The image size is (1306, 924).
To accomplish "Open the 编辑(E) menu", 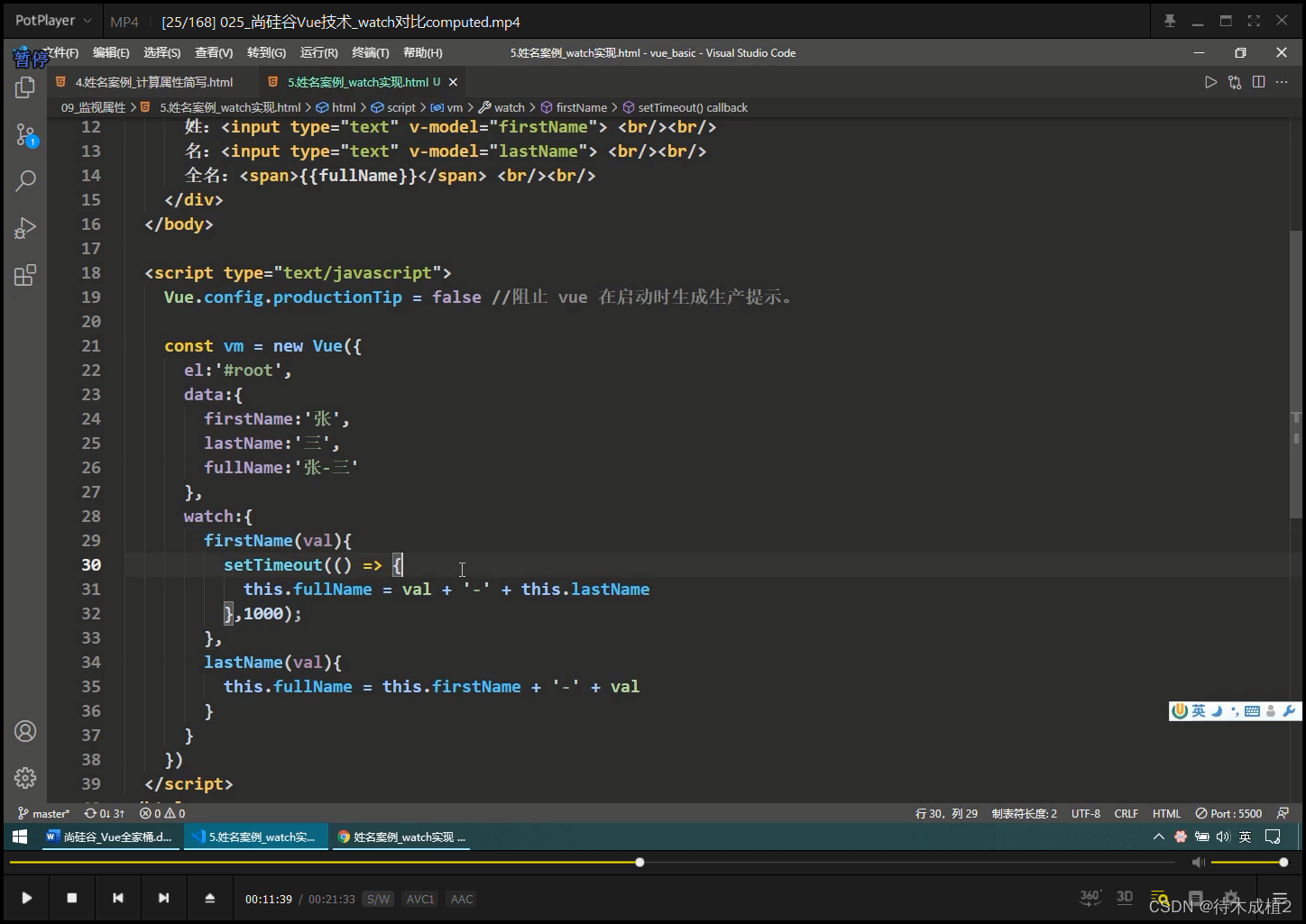I will pos(111,53).
